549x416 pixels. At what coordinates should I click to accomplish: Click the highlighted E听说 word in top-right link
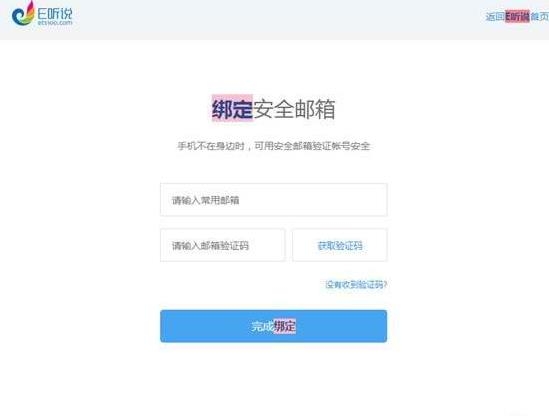click(517, 16)
